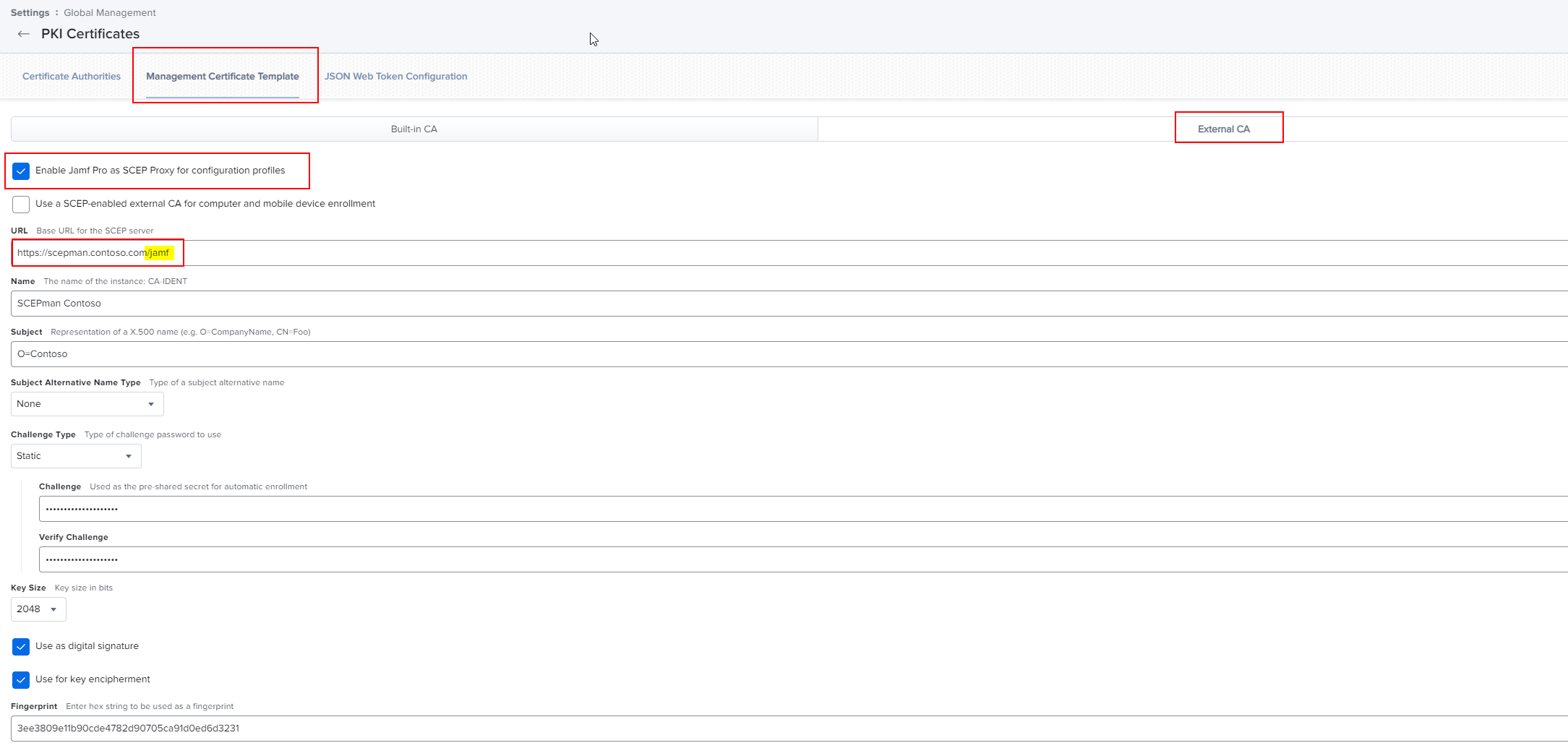Screen dimensions: 1568x756
Task: Open the Key Size dropdown showing 2048
Action: [38, 609]
